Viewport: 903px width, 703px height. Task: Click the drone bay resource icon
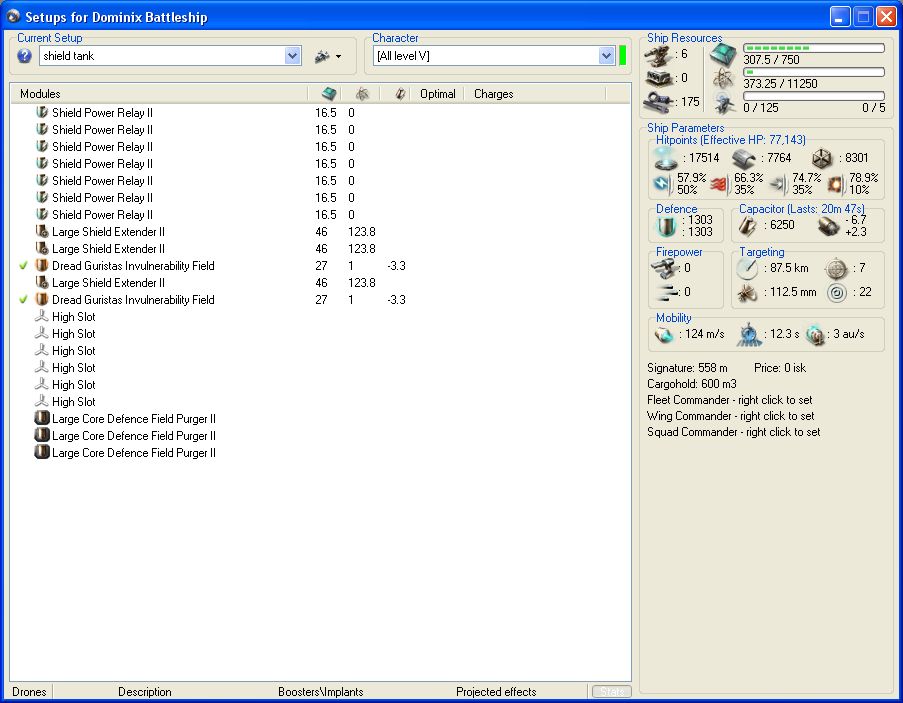723,104
